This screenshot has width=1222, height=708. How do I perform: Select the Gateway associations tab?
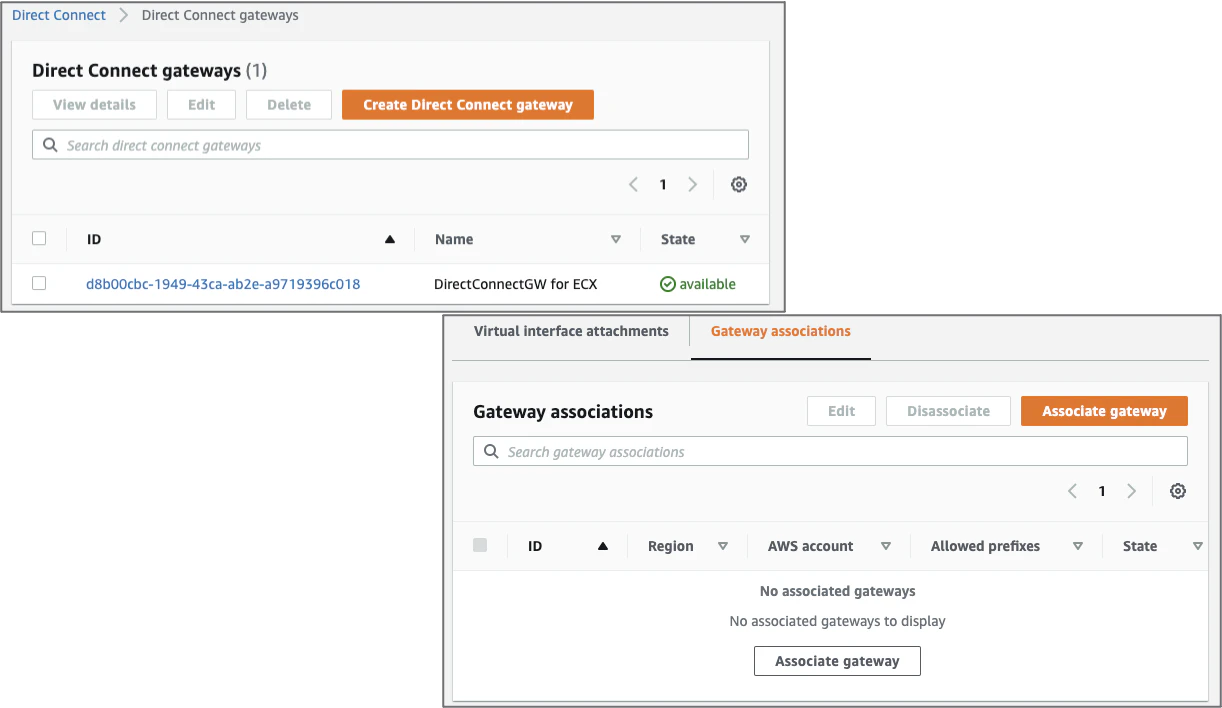(781, 331)
